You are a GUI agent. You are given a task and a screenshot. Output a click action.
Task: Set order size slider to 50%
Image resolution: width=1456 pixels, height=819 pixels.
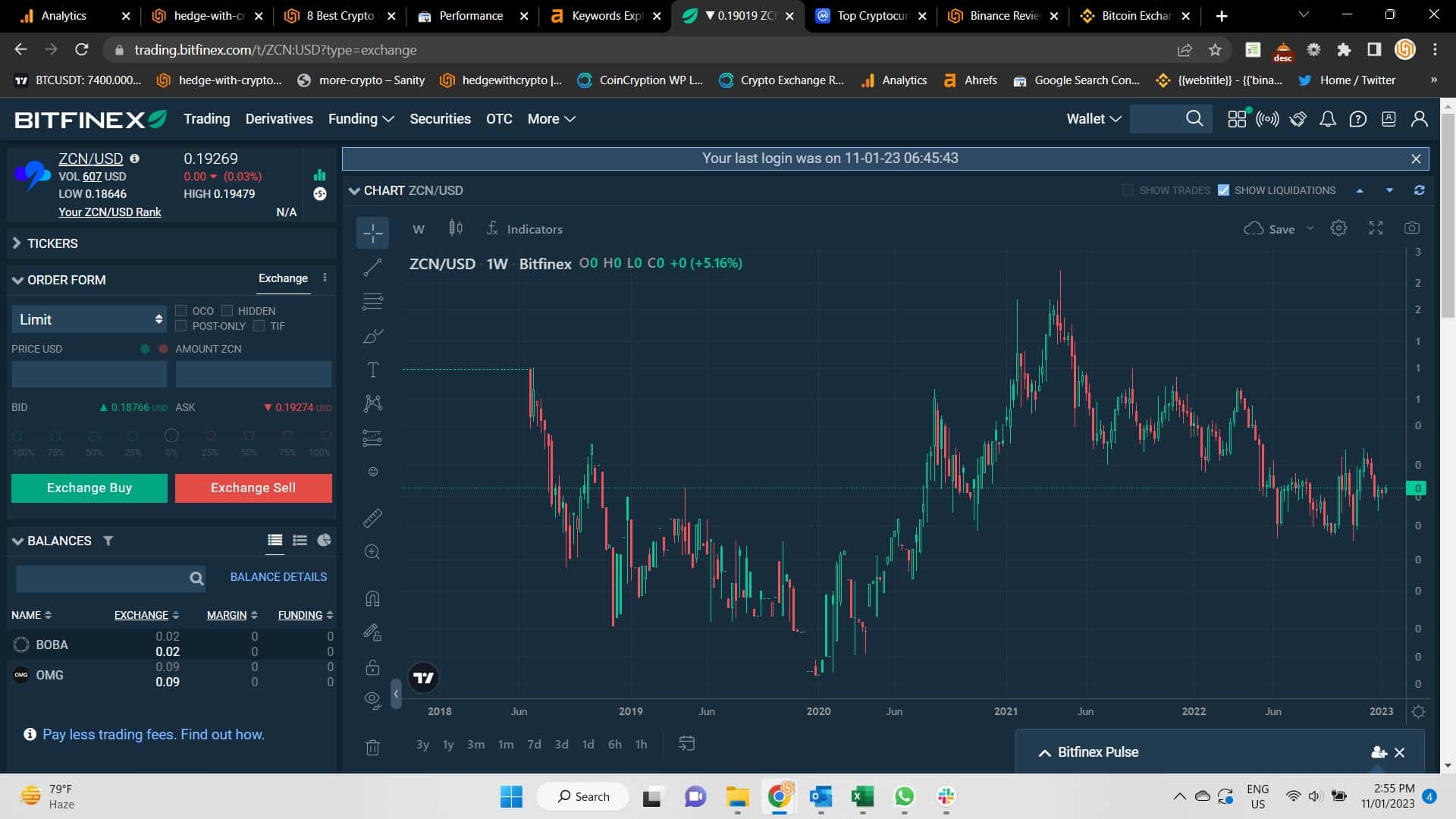94,436
